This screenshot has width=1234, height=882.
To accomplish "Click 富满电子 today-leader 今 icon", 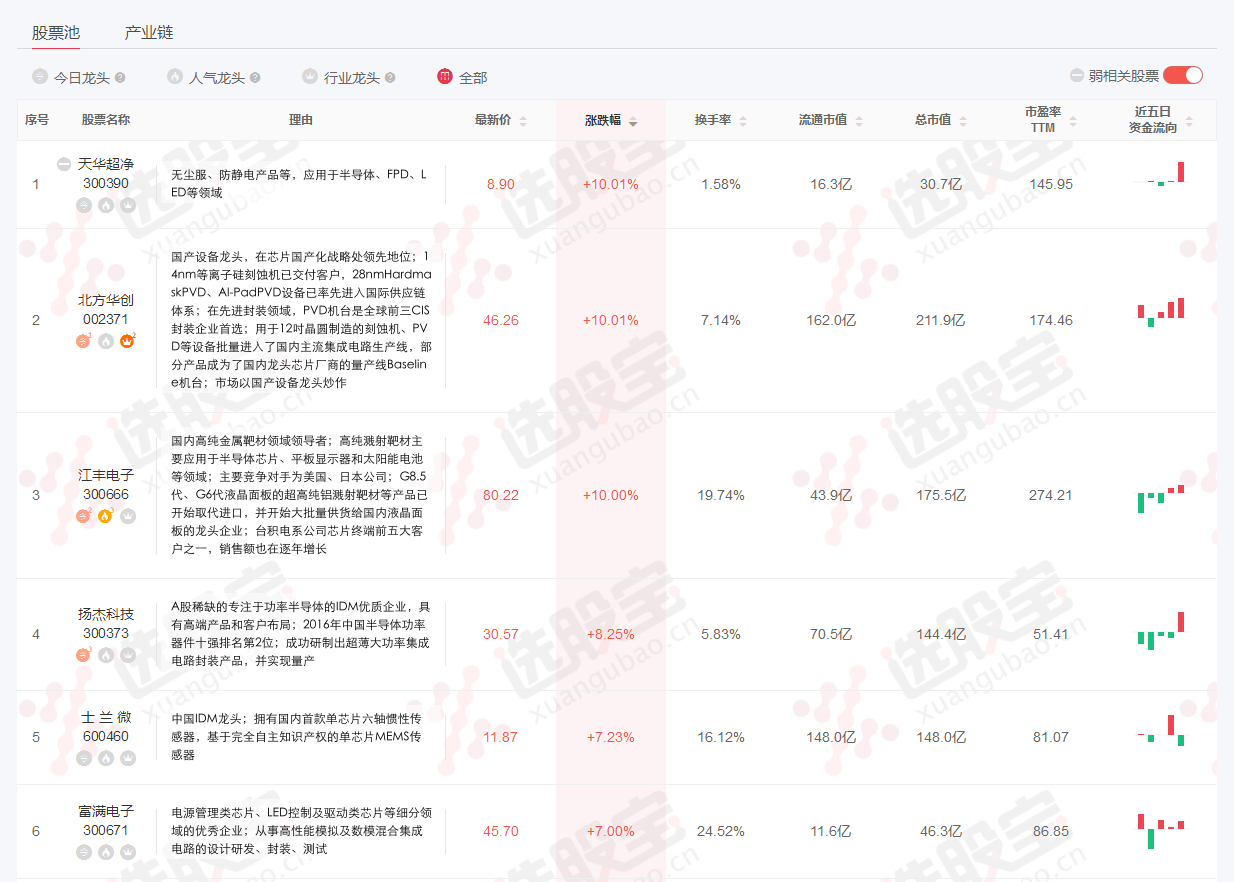I will coord(84,852).
